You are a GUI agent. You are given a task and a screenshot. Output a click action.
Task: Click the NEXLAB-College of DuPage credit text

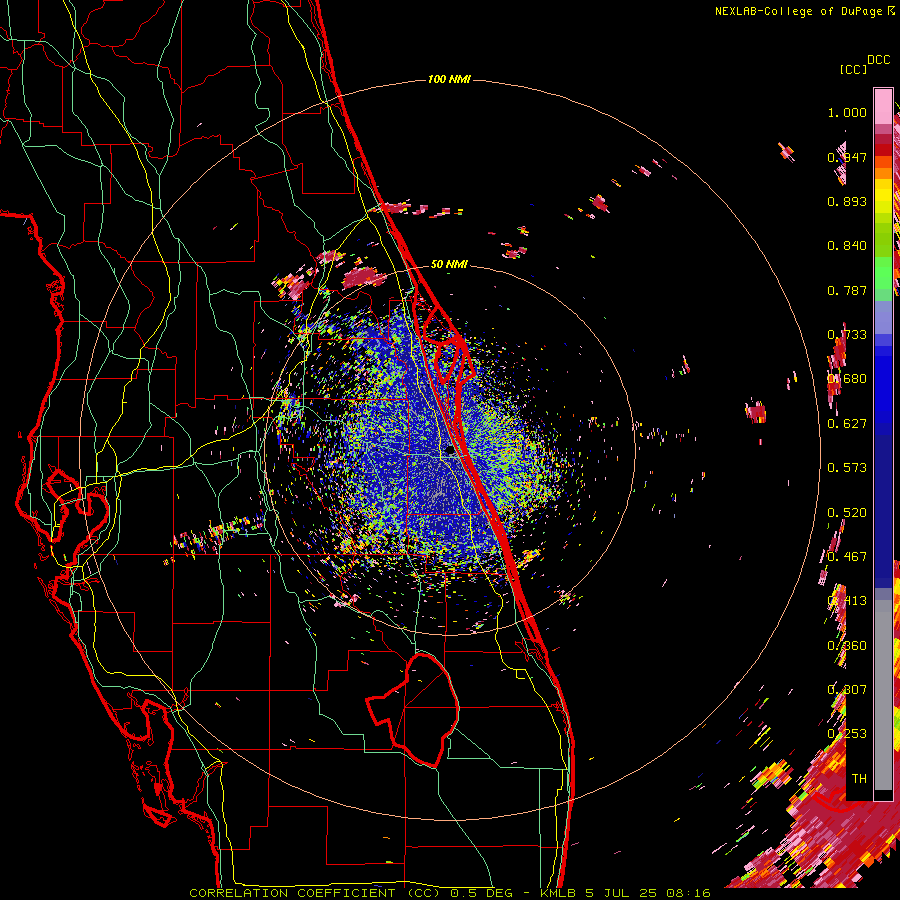tap(798, 11)
